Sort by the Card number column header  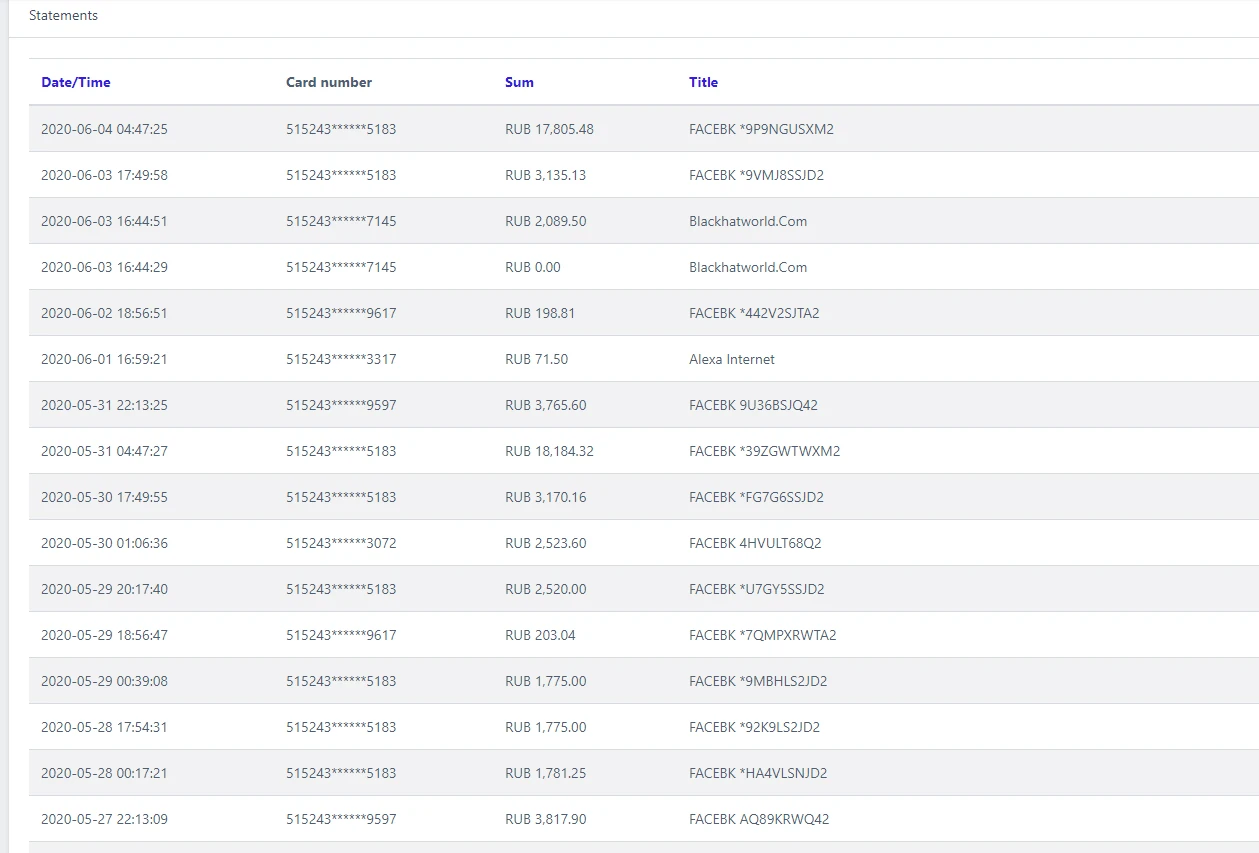click(329, 82)
